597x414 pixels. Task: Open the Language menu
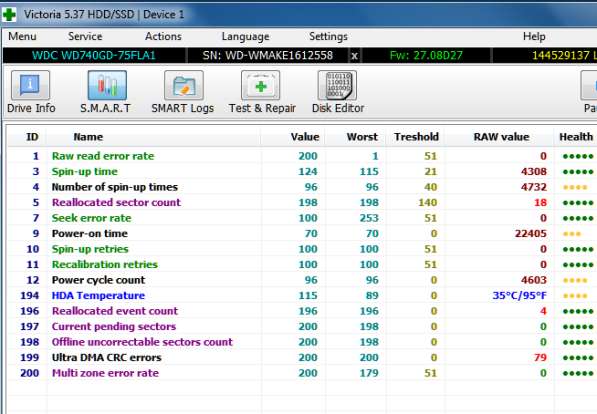tap(246, 37)
